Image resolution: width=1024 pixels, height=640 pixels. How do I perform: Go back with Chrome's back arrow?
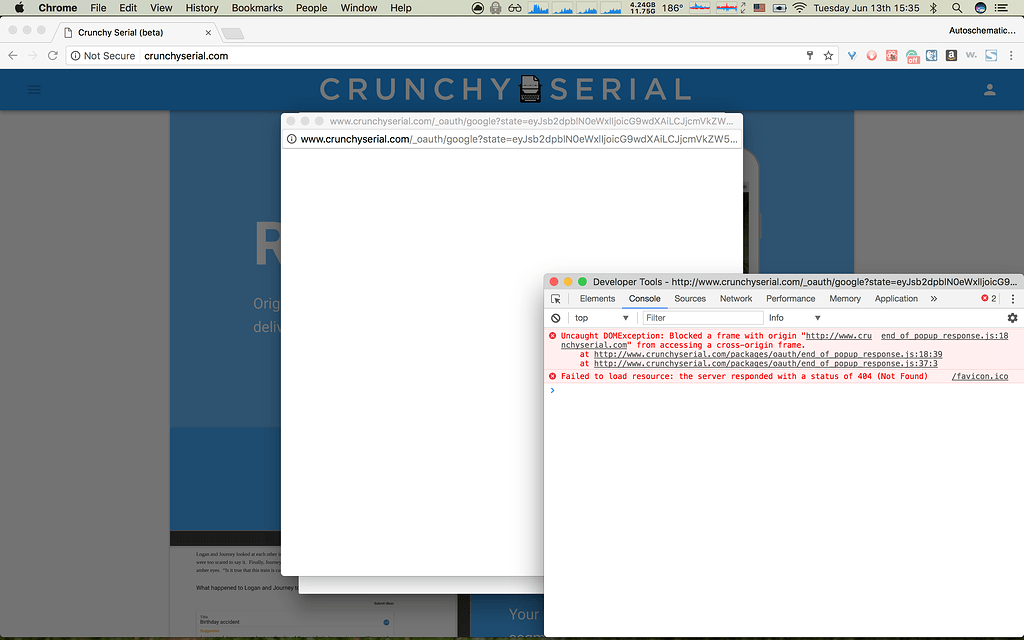point(12,56)
